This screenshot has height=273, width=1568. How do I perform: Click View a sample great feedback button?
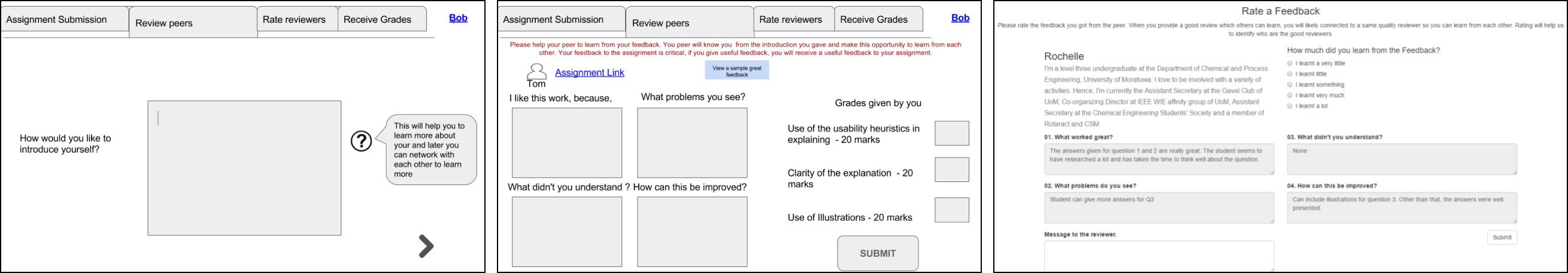point(736,71)
